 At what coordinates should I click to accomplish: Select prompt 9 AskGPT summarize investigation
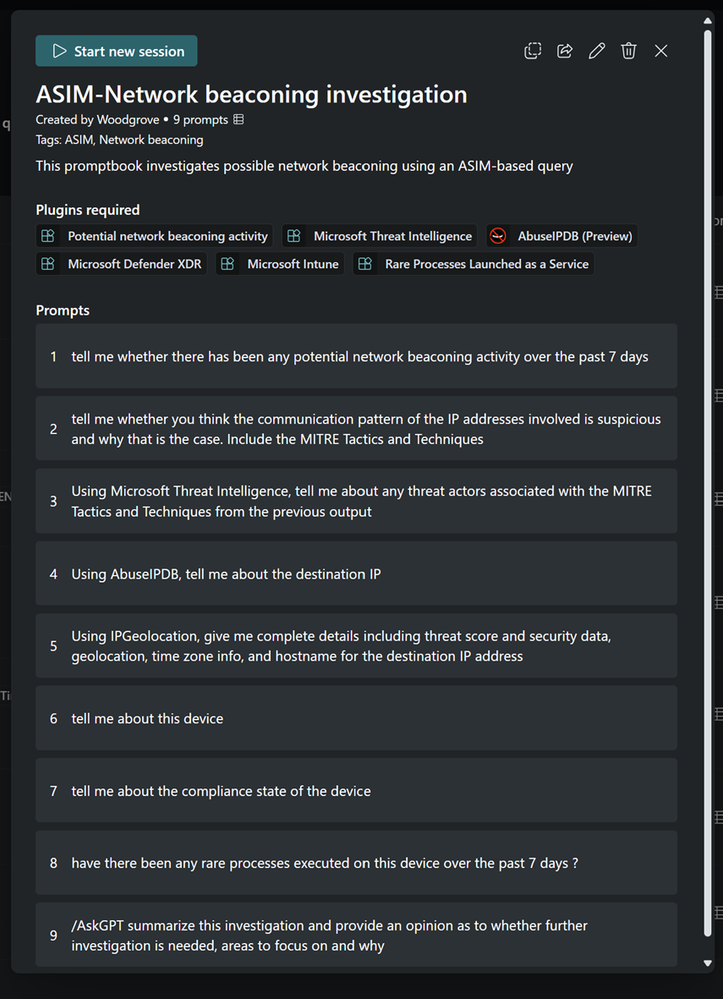click(x=356, y=935)
